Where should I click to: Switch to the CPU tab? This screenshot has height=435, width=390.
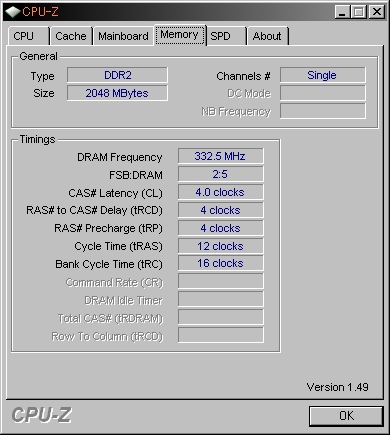pos(28,36)
